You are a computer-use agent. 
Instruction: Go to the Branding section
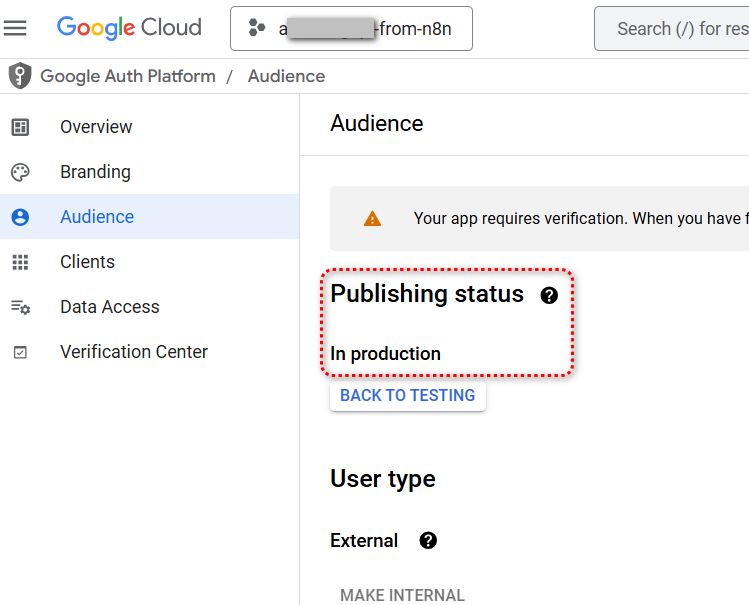[150, 172]
